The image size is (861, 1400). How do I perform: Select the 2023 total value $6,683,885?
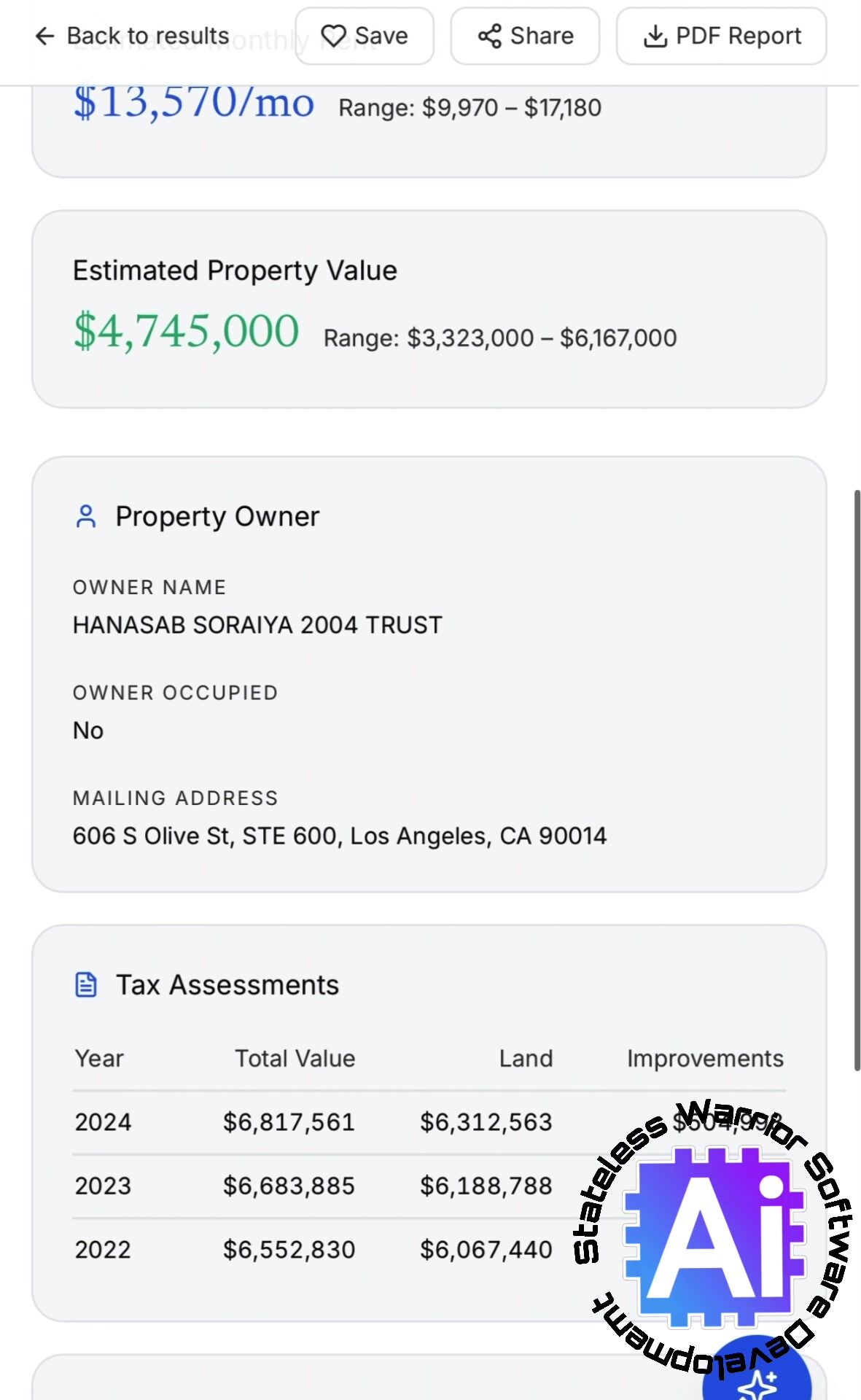coord(289,1186)
